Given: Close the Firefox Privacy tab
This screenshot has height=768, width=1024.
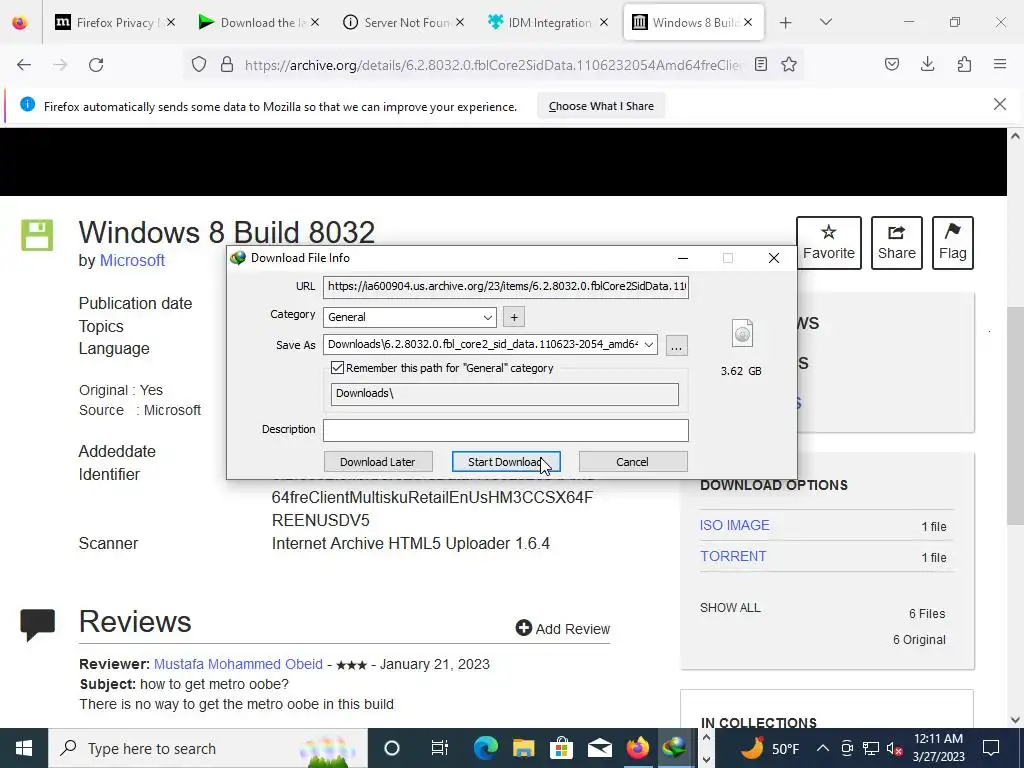Looking at the screenshot, I should (x=170, y=22).
